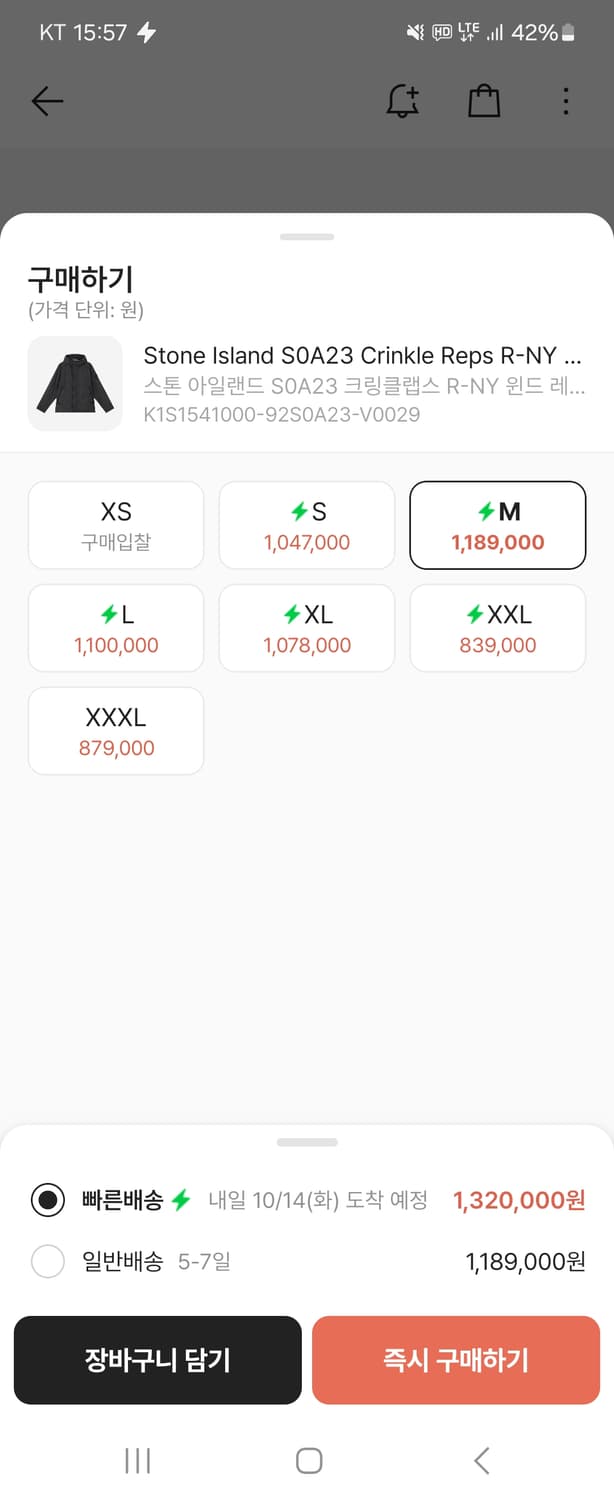614x1500 pixels.
Task: Open the shopping bag cart icon
Action: point(484,101)
